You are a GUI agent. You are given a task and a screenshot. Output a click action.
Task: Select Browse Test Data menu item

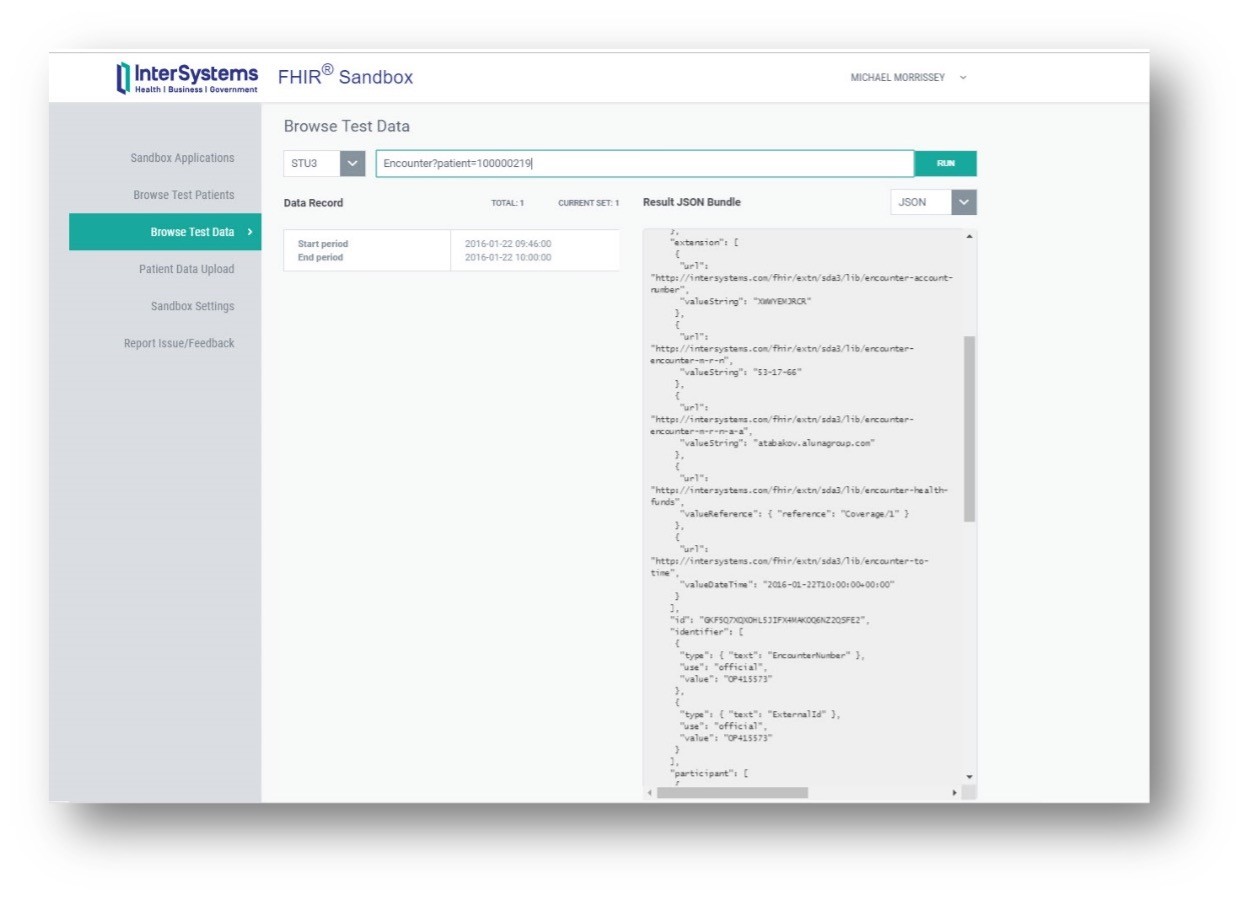pos(165,232)
